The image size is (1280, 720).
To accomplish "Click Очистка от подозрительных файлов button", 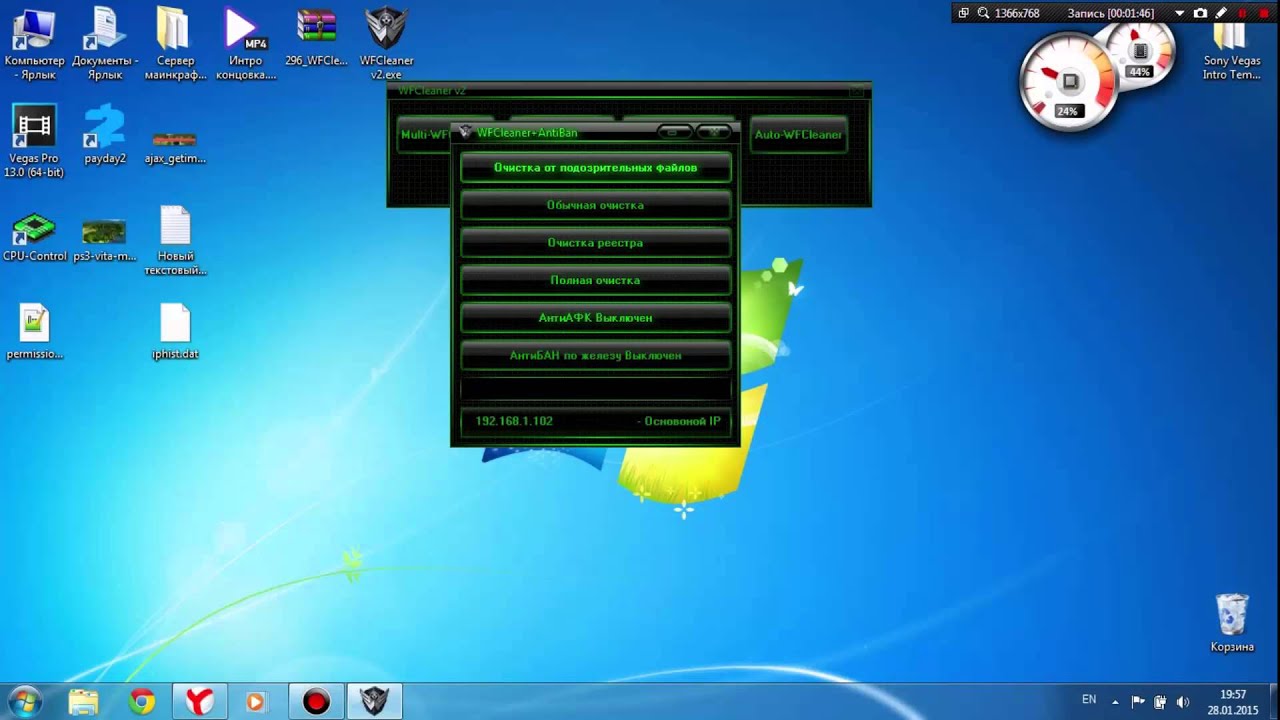I will point(595,168).
